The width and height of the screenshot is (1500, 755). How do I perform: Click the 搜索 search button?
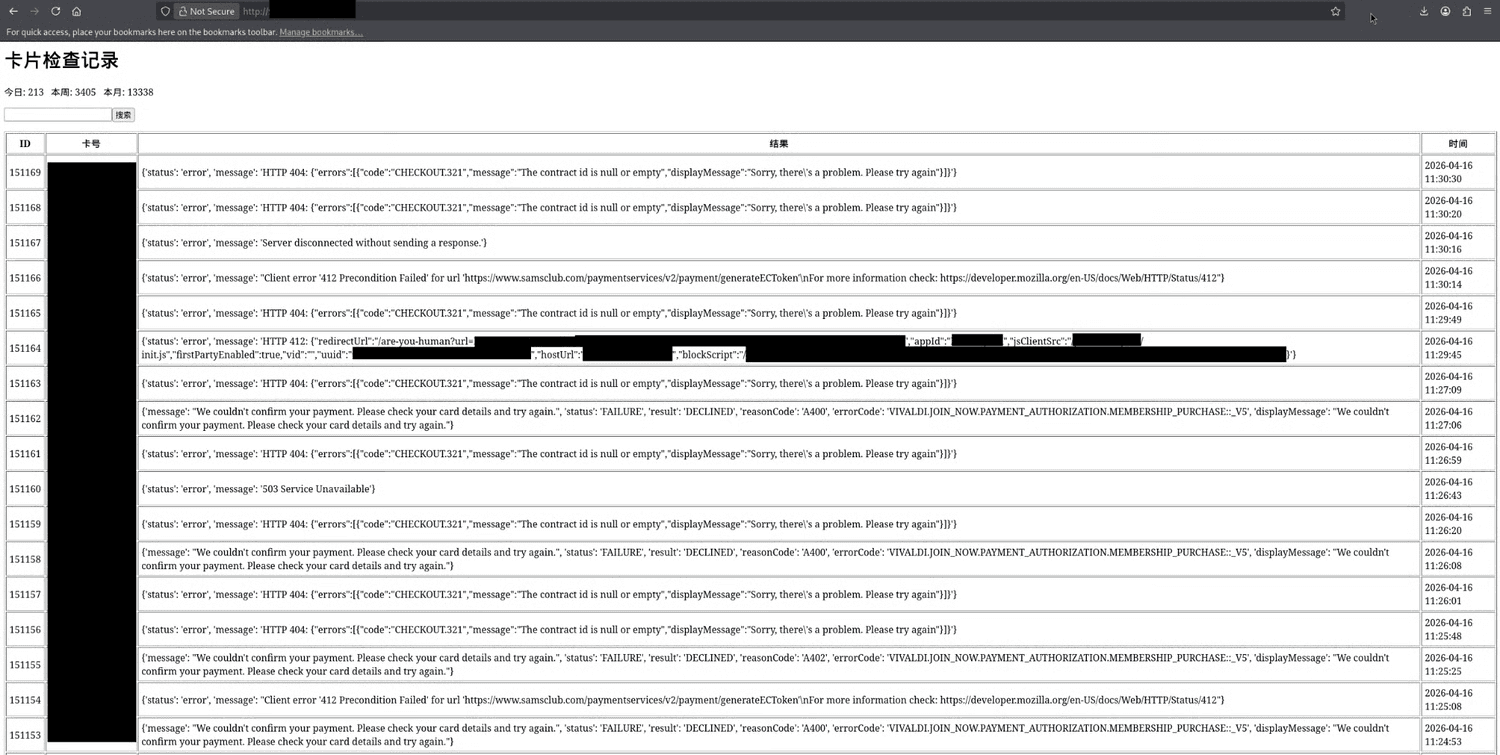(123, 115)
